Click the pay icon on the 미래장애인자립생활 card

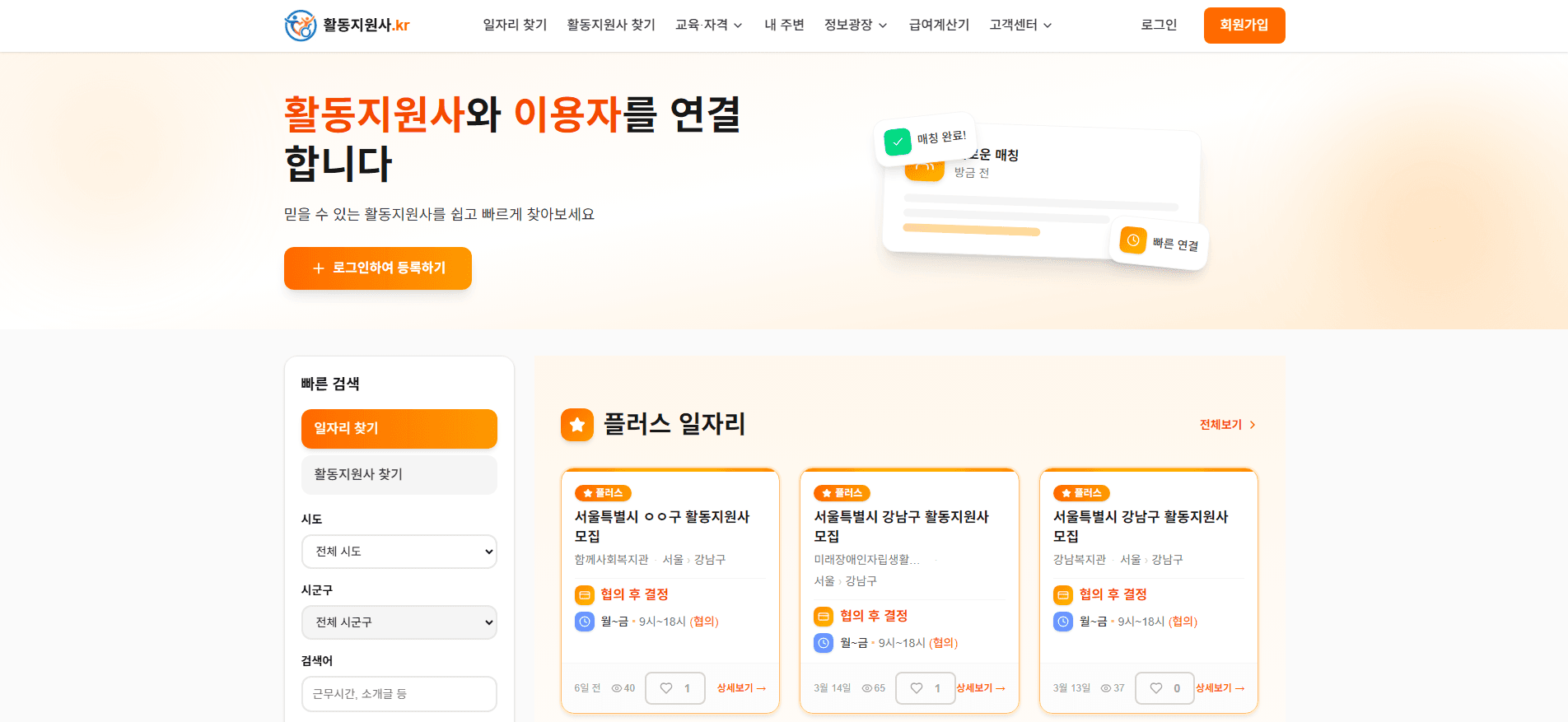[824, 616]
